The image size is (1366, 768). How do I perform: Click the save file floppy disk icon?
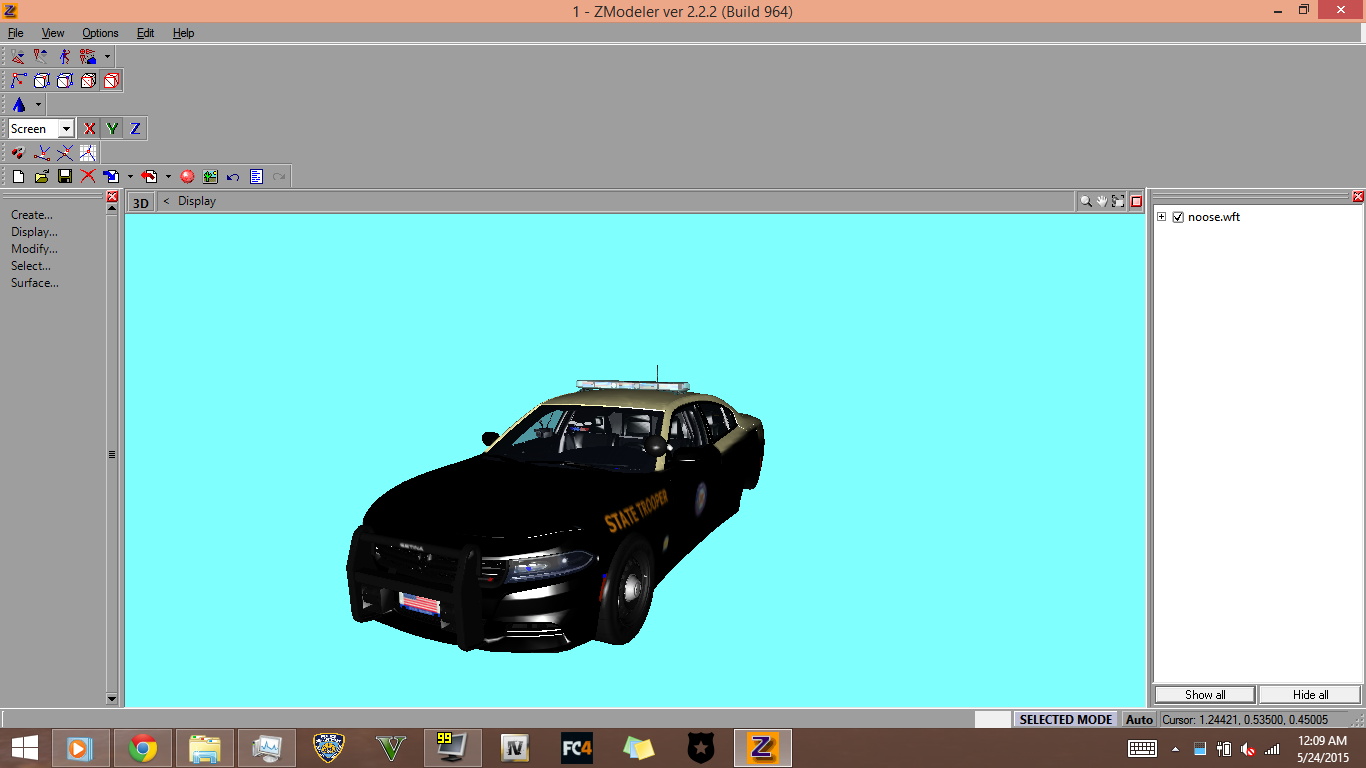pos(65,177)
